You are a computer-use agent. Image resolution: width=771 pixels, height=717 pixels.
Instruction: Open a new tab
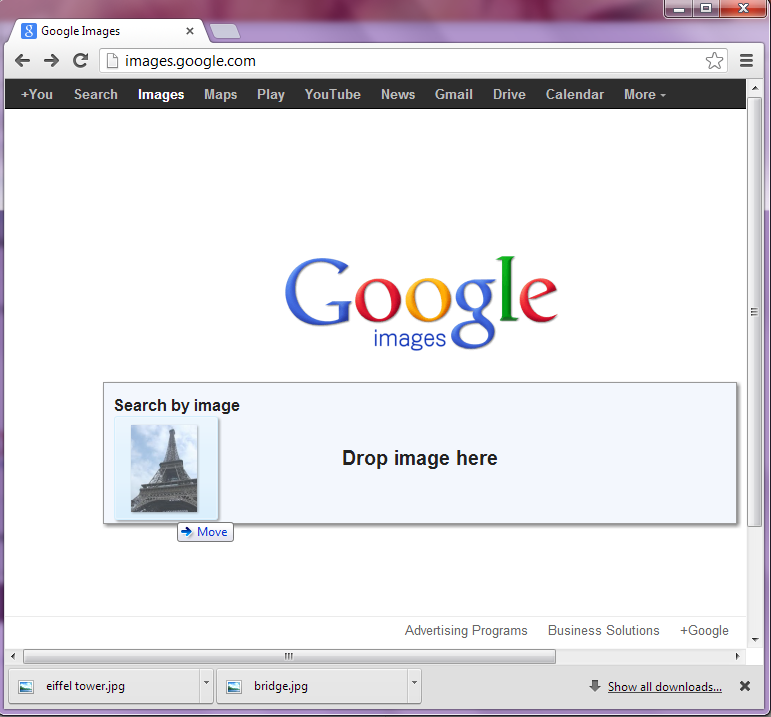pos(225,31)
